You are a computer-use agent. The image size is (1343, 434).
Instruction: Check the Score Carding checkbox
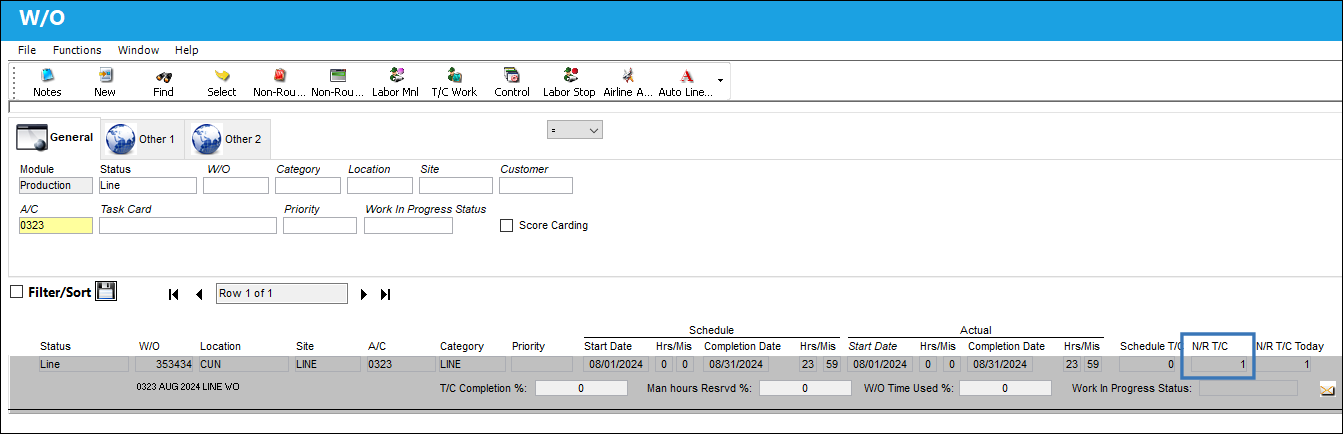(506, 225)
